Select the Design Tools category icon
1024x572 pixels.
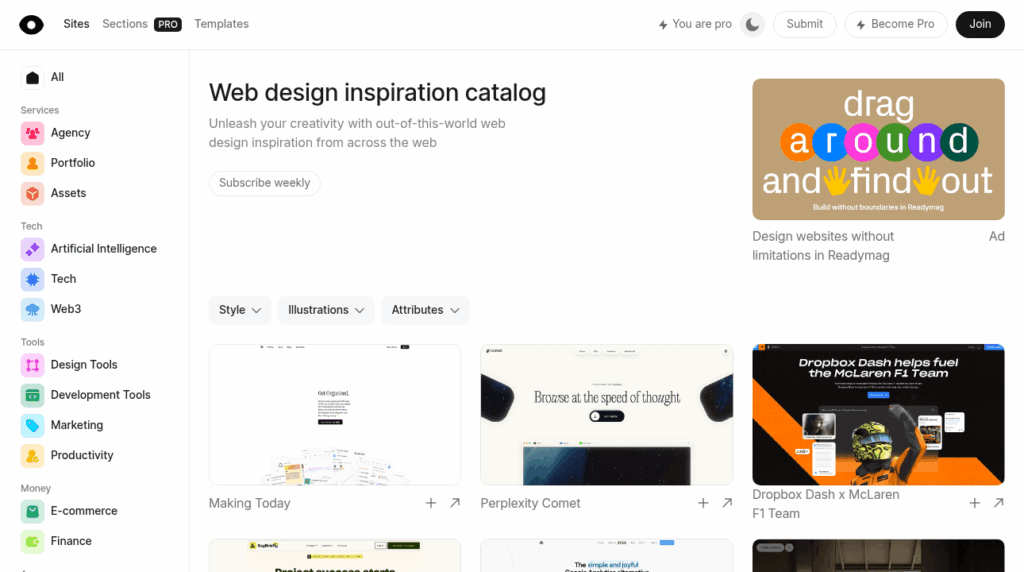[33, 365]
